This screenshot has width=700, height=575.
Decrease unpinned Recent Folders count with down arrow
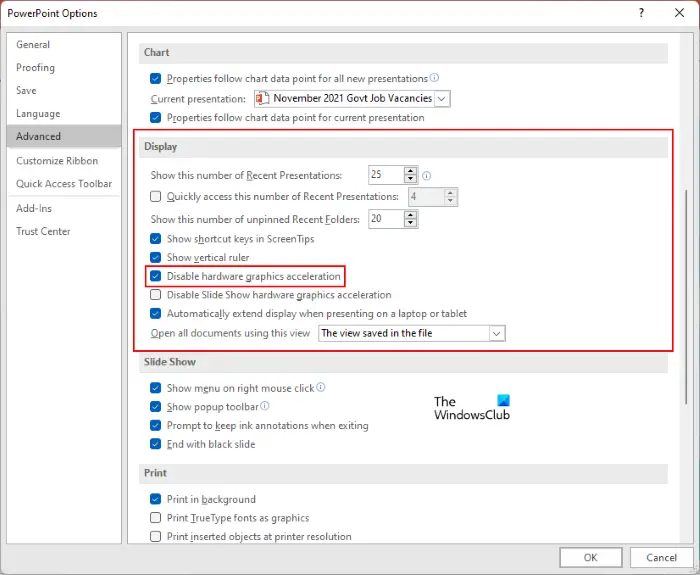coord(410,224)
